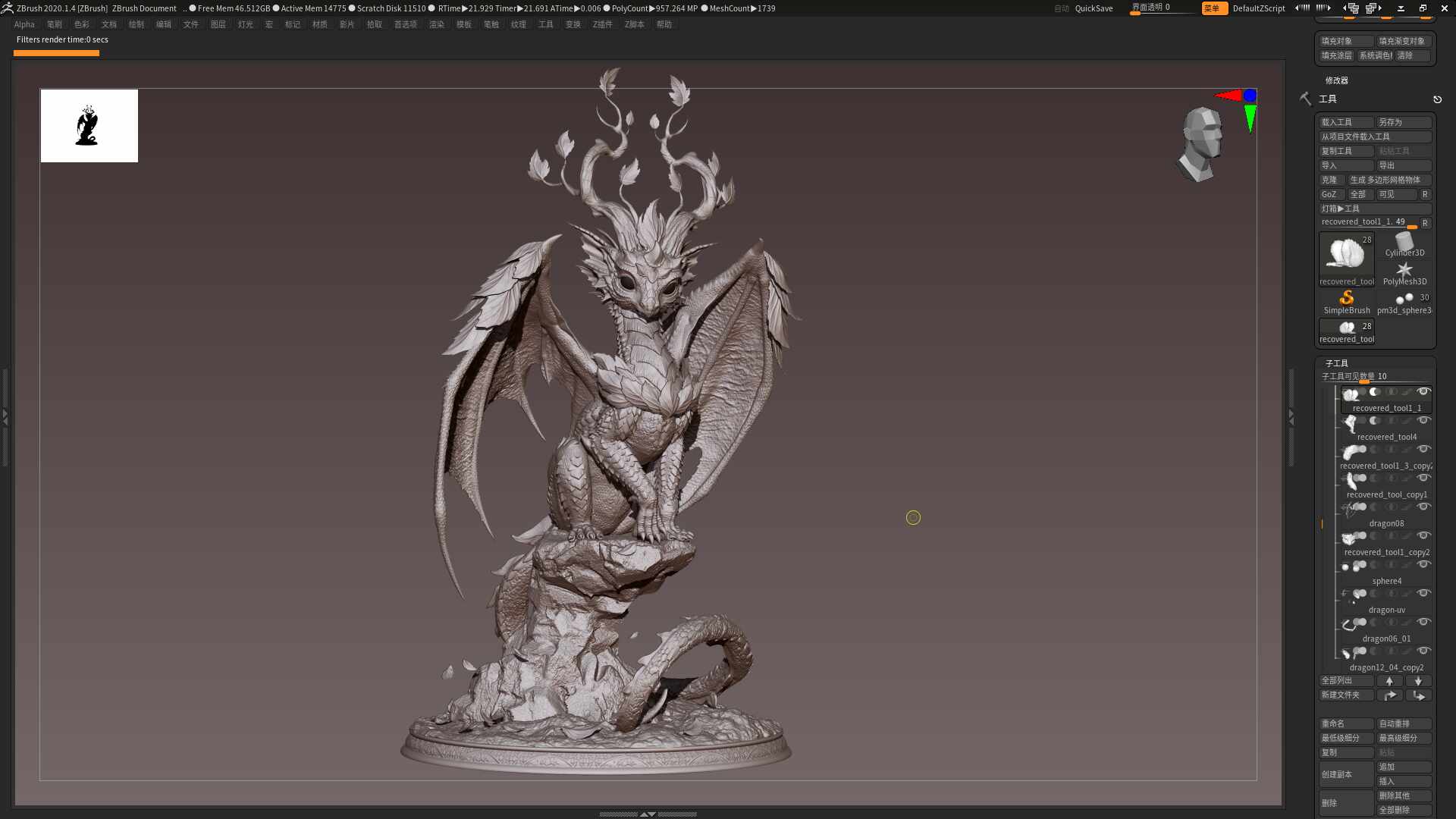Select the pm3d_sphere3 tool
Screen dimensions: 1456x819
[1404, 303]
